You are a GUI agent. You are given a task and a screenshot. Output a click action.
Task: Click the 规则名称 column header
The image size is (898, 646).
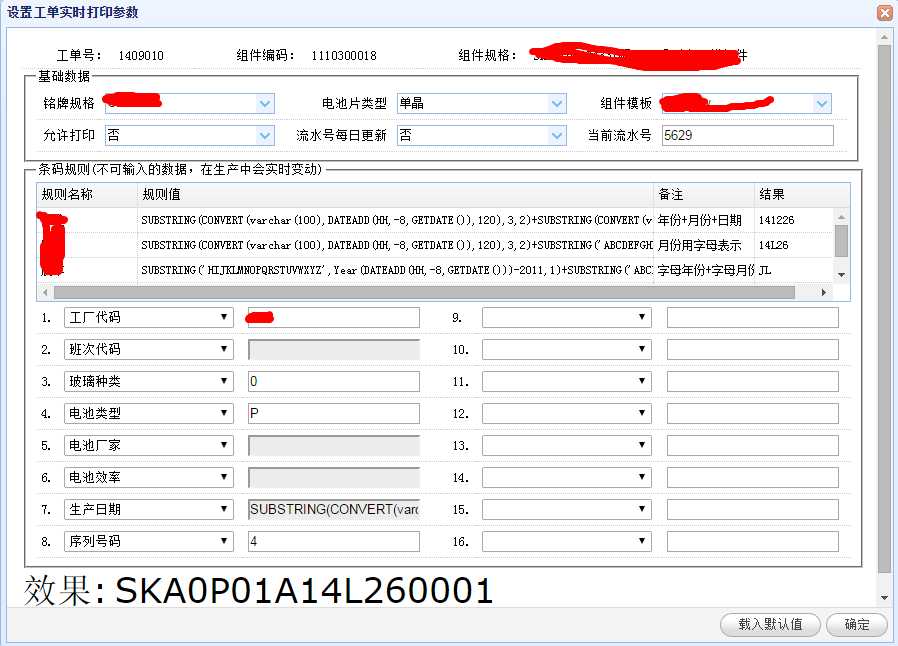click(x=87, y=195)
